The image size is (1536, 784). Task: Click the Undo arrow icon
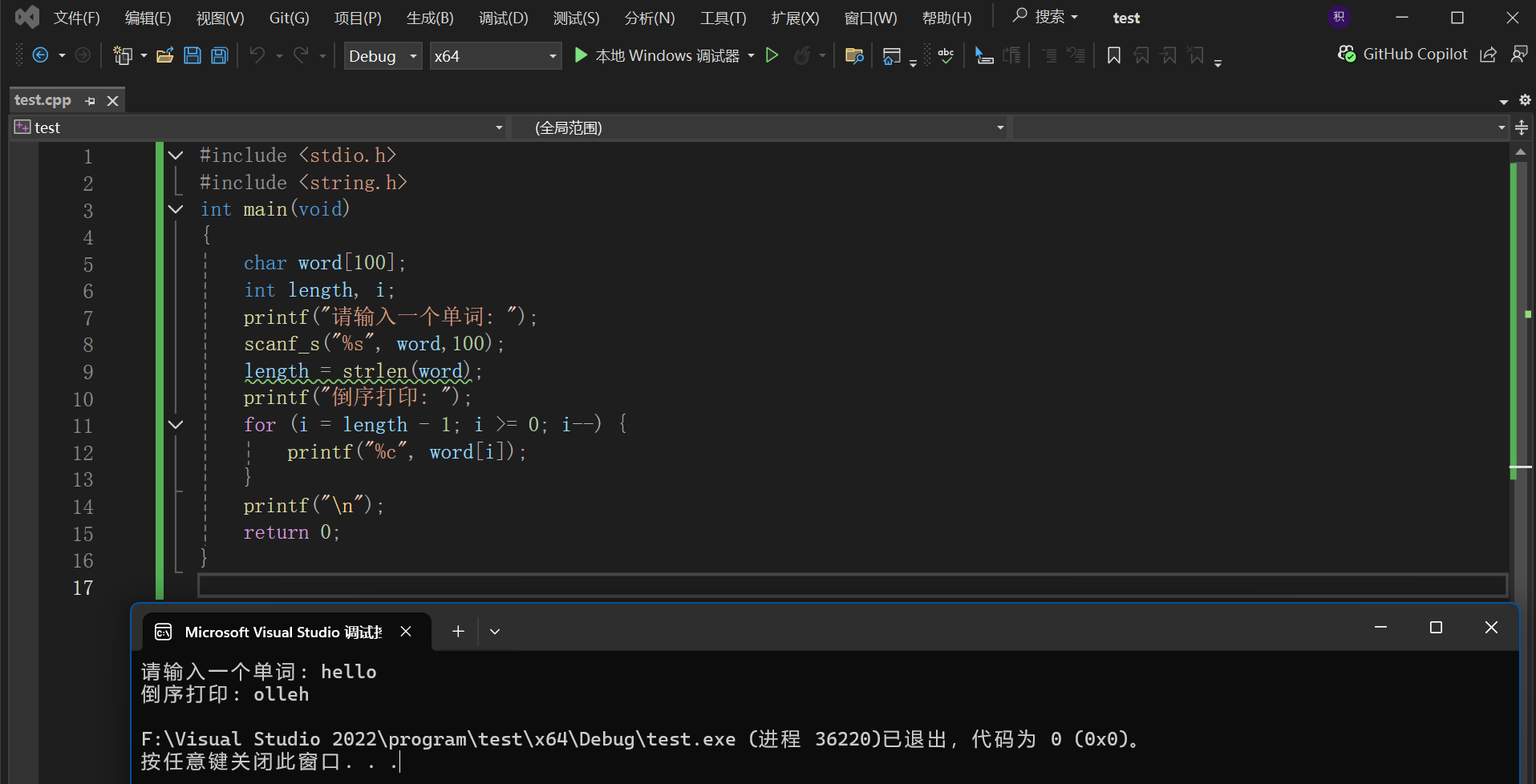pyautogui.click(x=257, y=55)
